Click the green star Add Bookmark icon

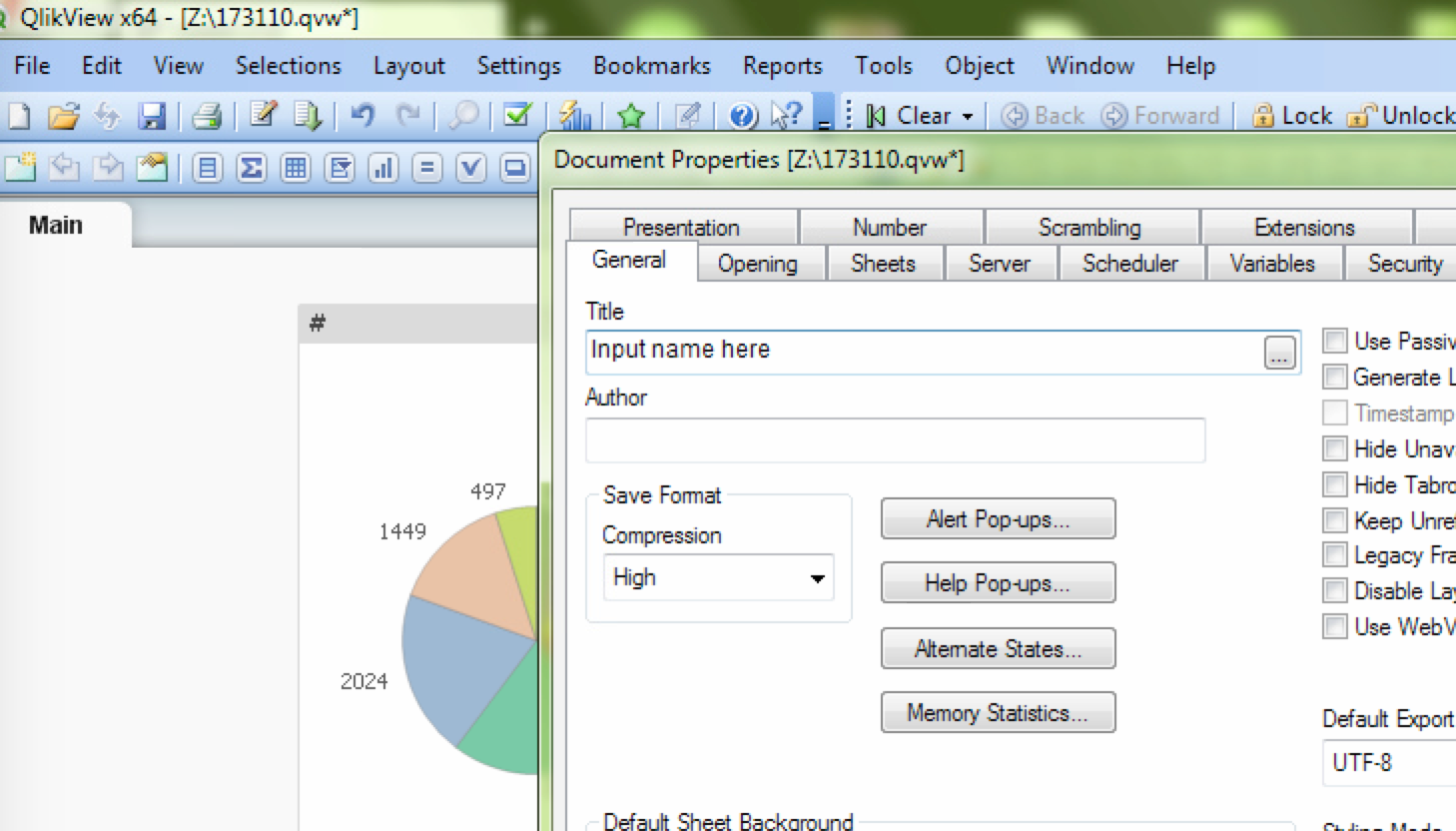click(x=630, y=116)
